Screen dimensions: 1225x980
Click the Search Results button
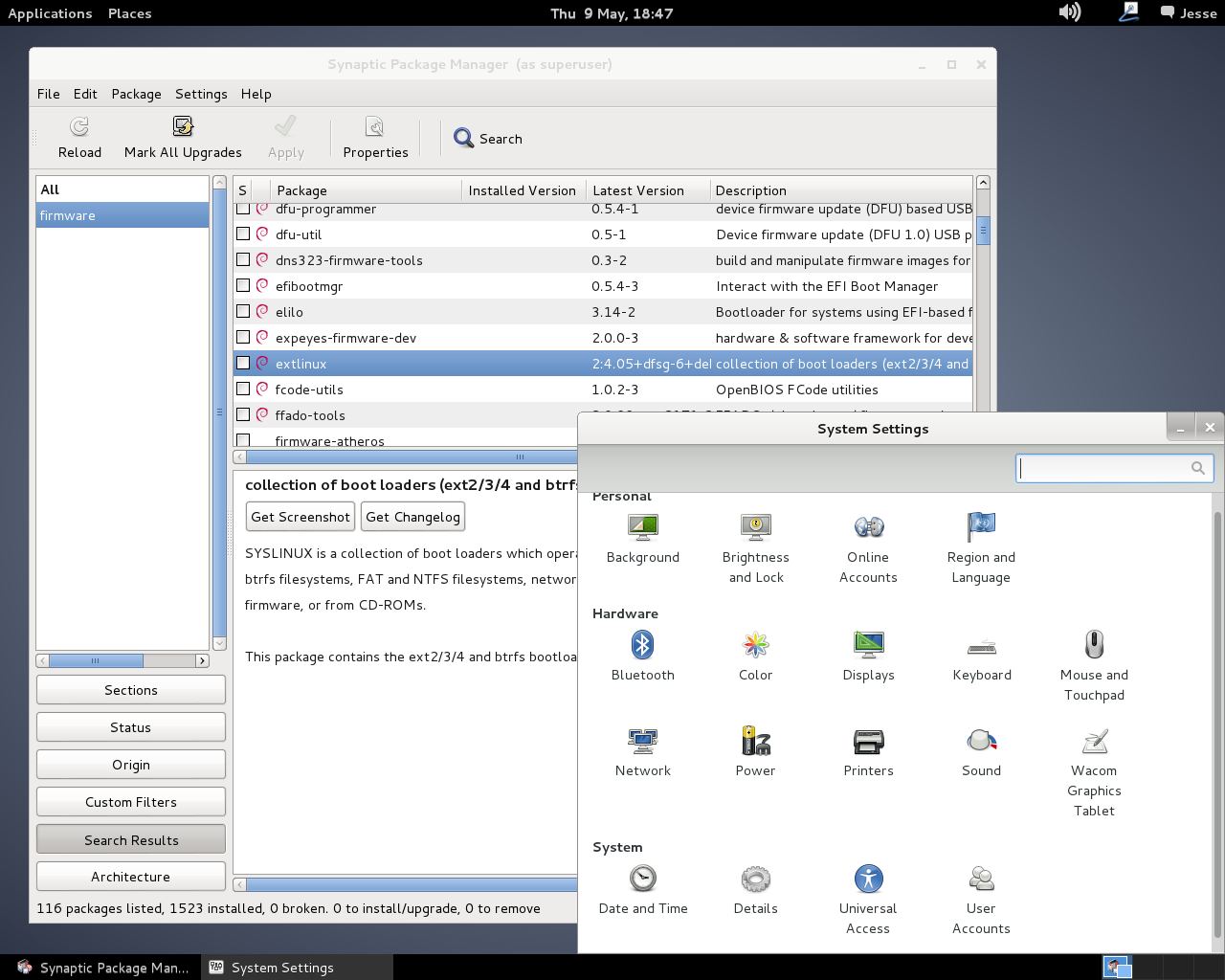click(131, 839)
